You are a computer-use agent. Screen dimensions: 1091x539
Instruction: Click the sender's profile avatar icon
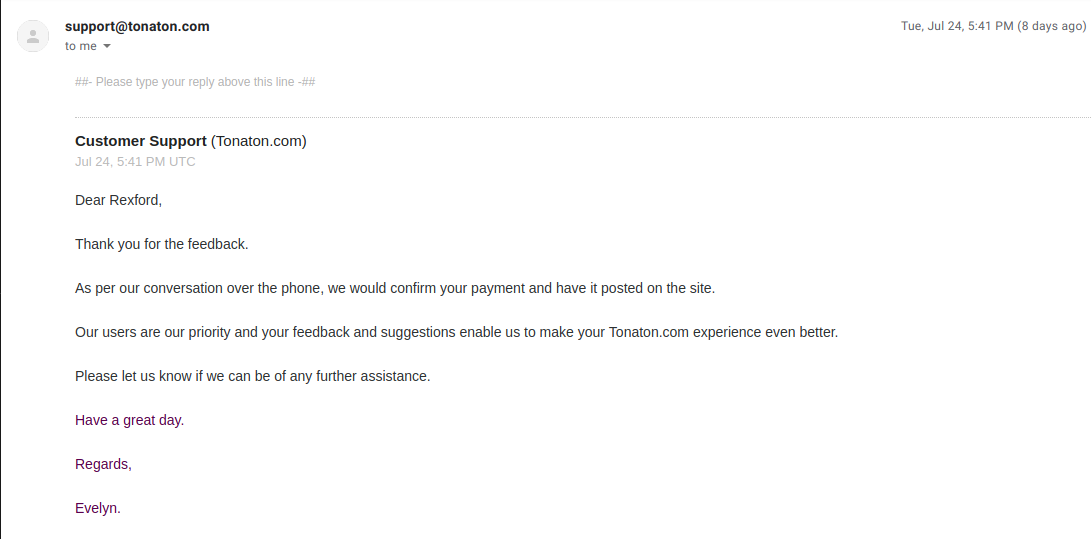[x=33, y=36]
